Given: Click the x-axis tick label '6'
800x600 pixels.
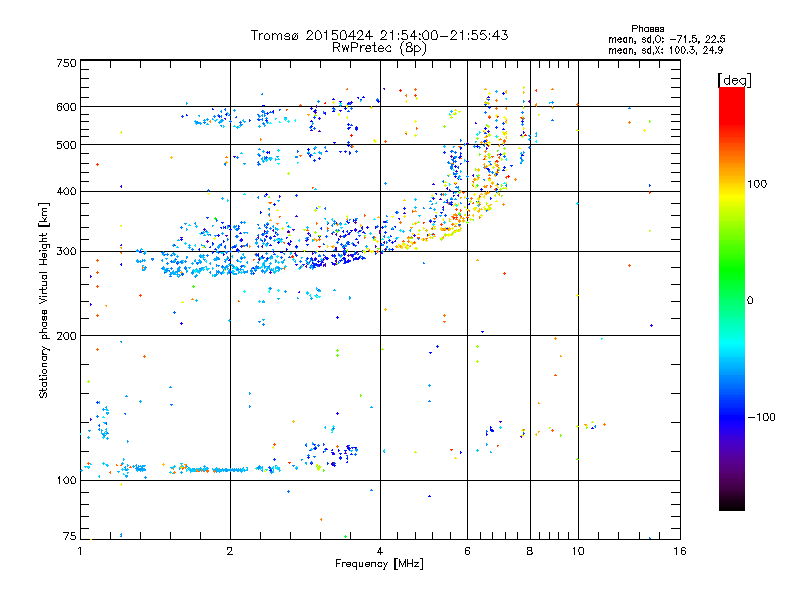Looking at the screenshot, I should tap(467, 551).
